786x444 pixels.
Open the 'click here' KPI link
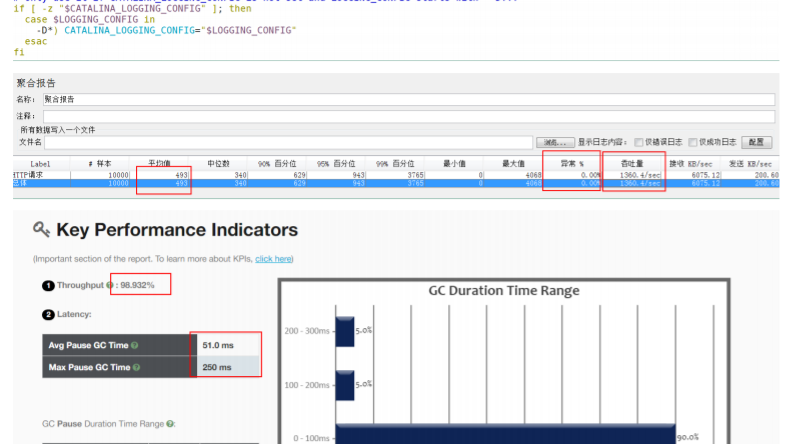(x=273, y=259)
